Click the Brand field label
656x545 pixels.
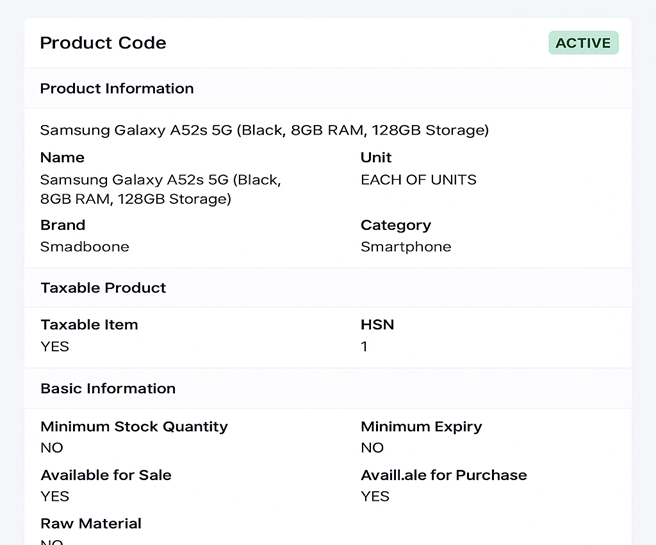(x=63, y=225)
